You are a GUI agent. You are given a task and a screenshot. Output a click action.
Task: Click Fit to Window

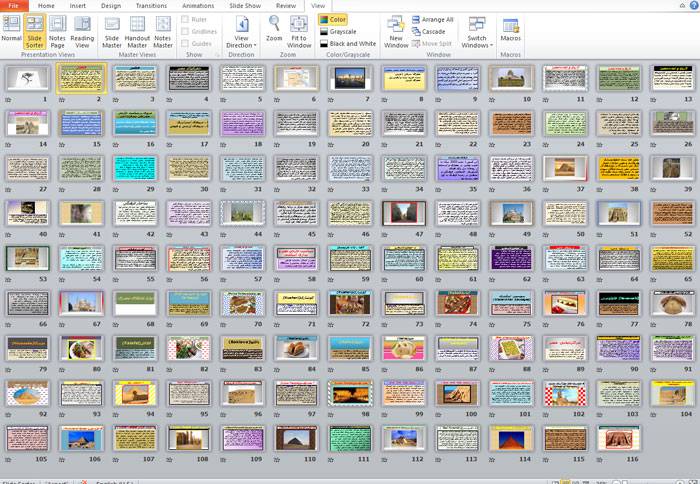[x=299, y=31]
